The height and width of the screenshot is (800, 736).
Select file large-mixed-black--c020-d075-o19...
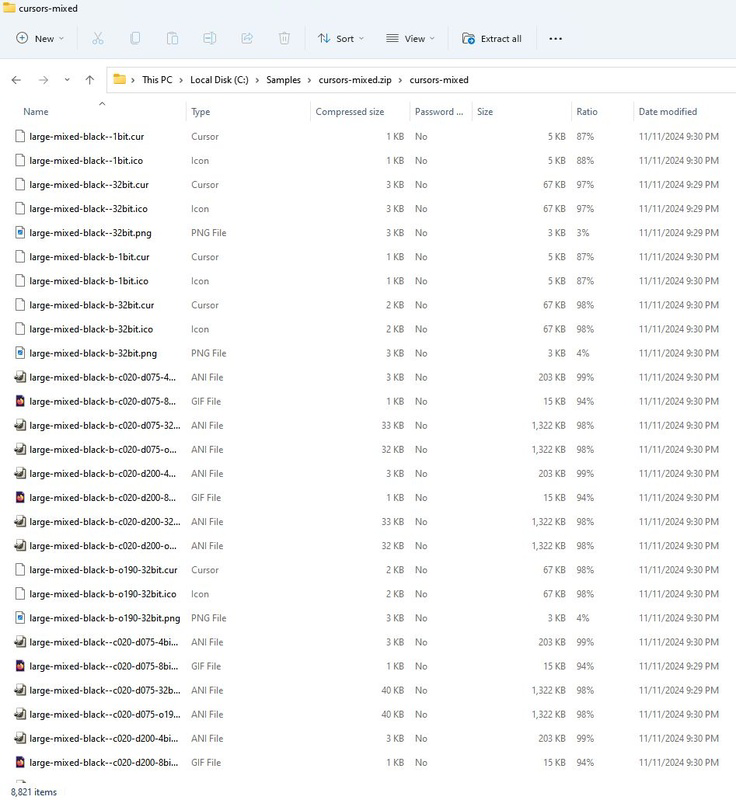pos(105,714)
